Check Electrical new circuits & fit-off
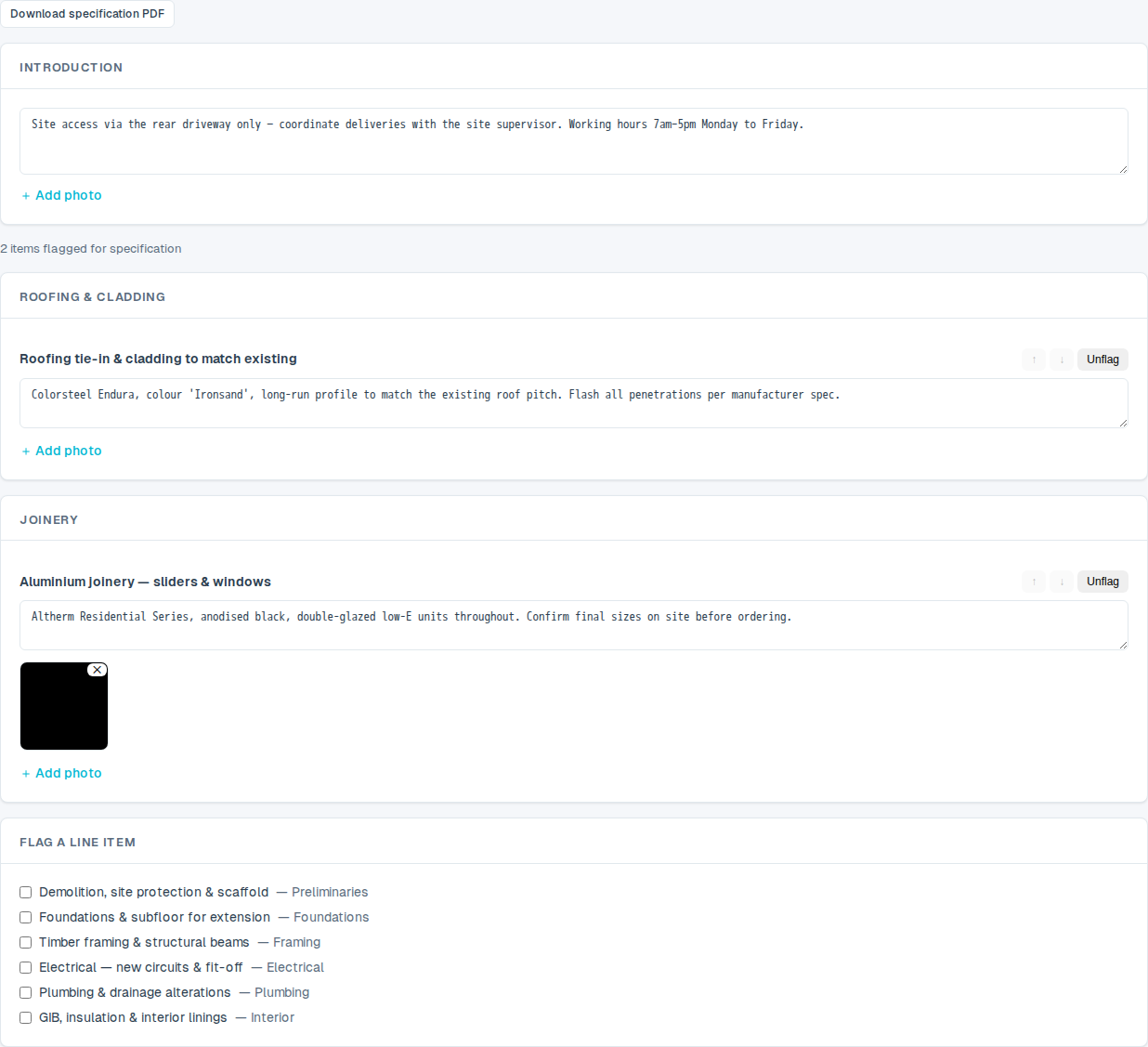 point(26,967)
